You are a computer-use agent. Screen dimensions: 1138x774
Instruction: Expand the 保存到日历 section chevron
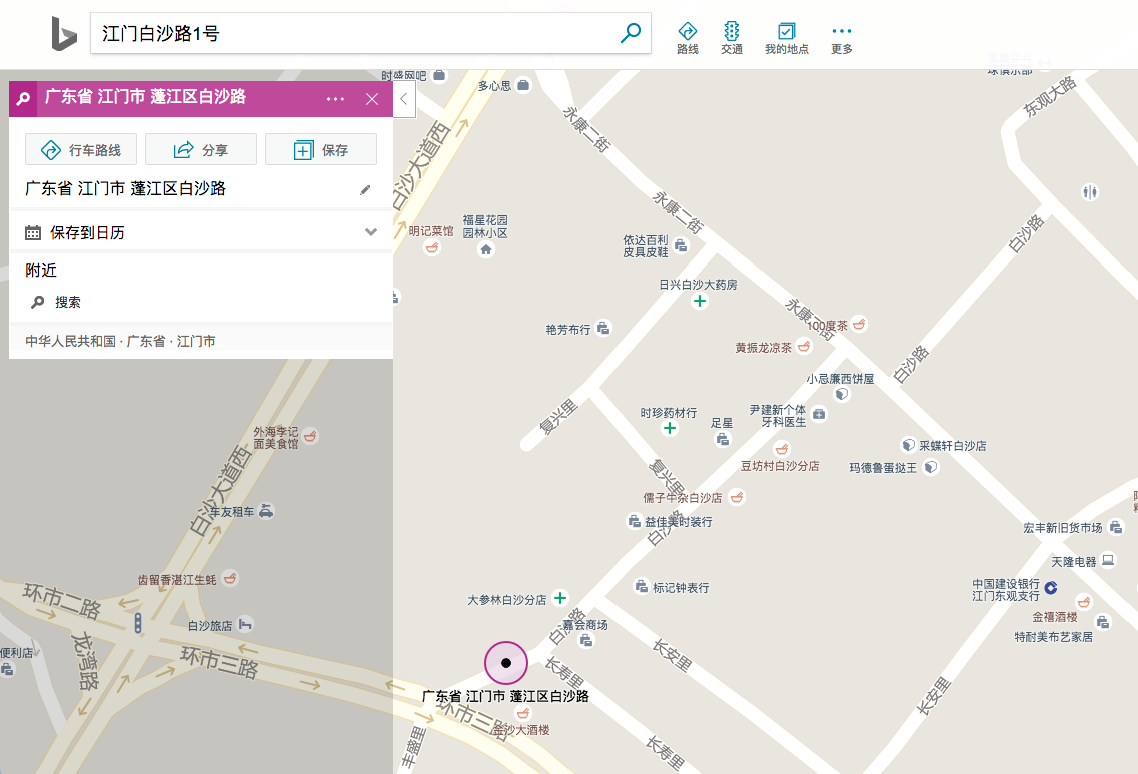click(371, 231)
